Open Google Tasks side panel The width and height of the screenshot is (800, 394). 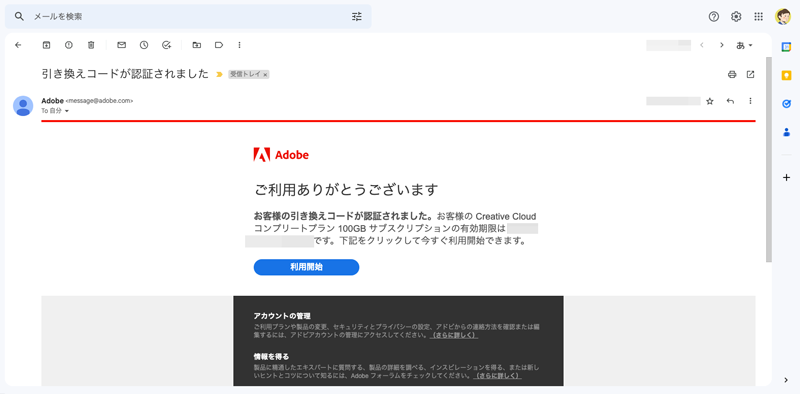(786, 104)
